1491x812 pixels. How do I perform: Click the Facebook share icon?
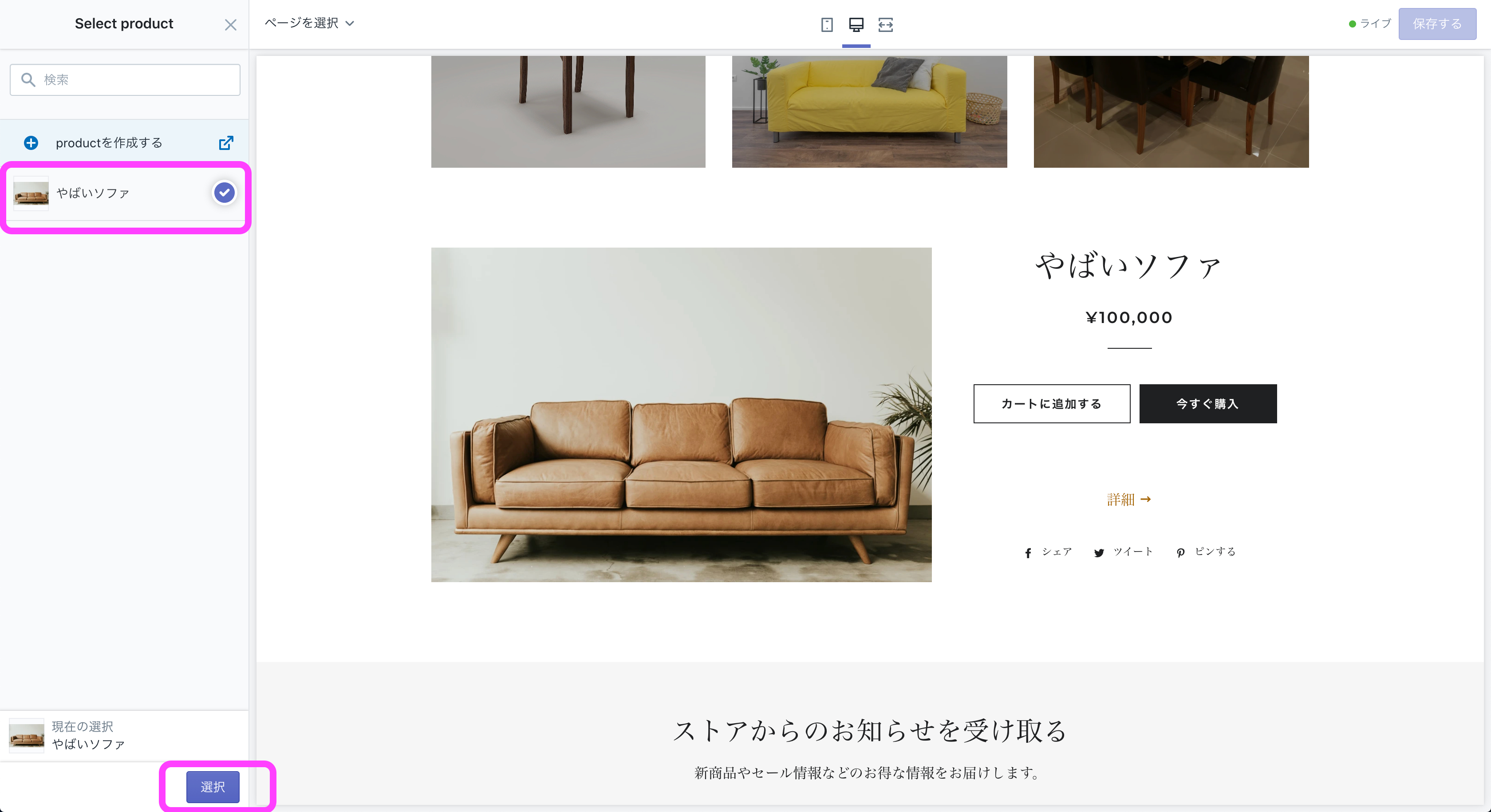pos(1028,552)
